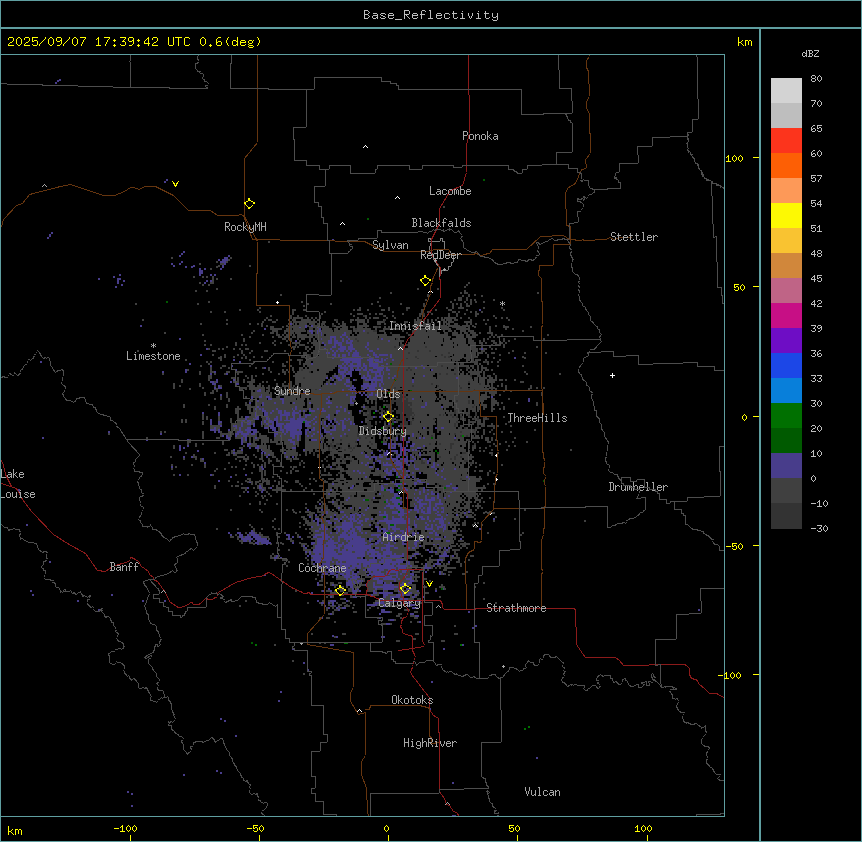Click the RockyMH label
The width and height of the screenshot is (862, 842).
245,227
